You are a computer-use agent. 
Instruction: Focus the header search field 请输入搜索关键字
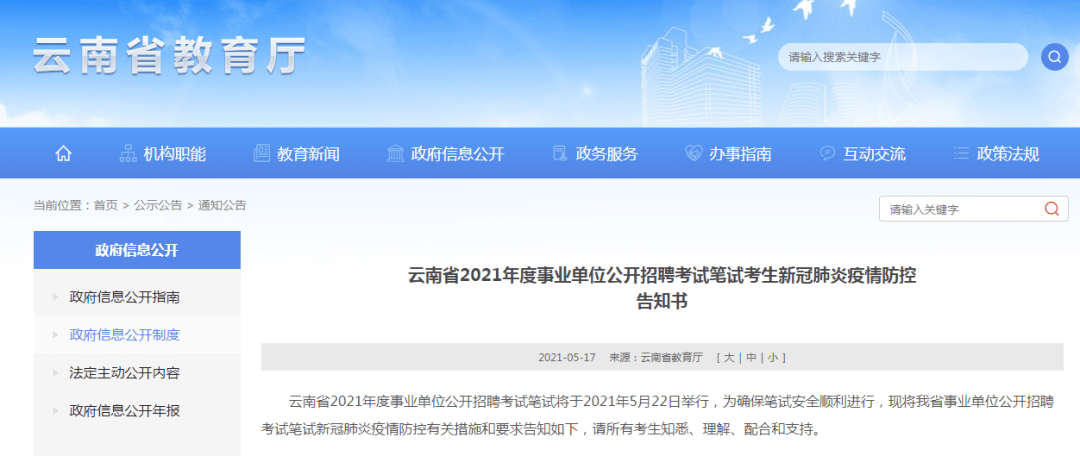point(902,57)
